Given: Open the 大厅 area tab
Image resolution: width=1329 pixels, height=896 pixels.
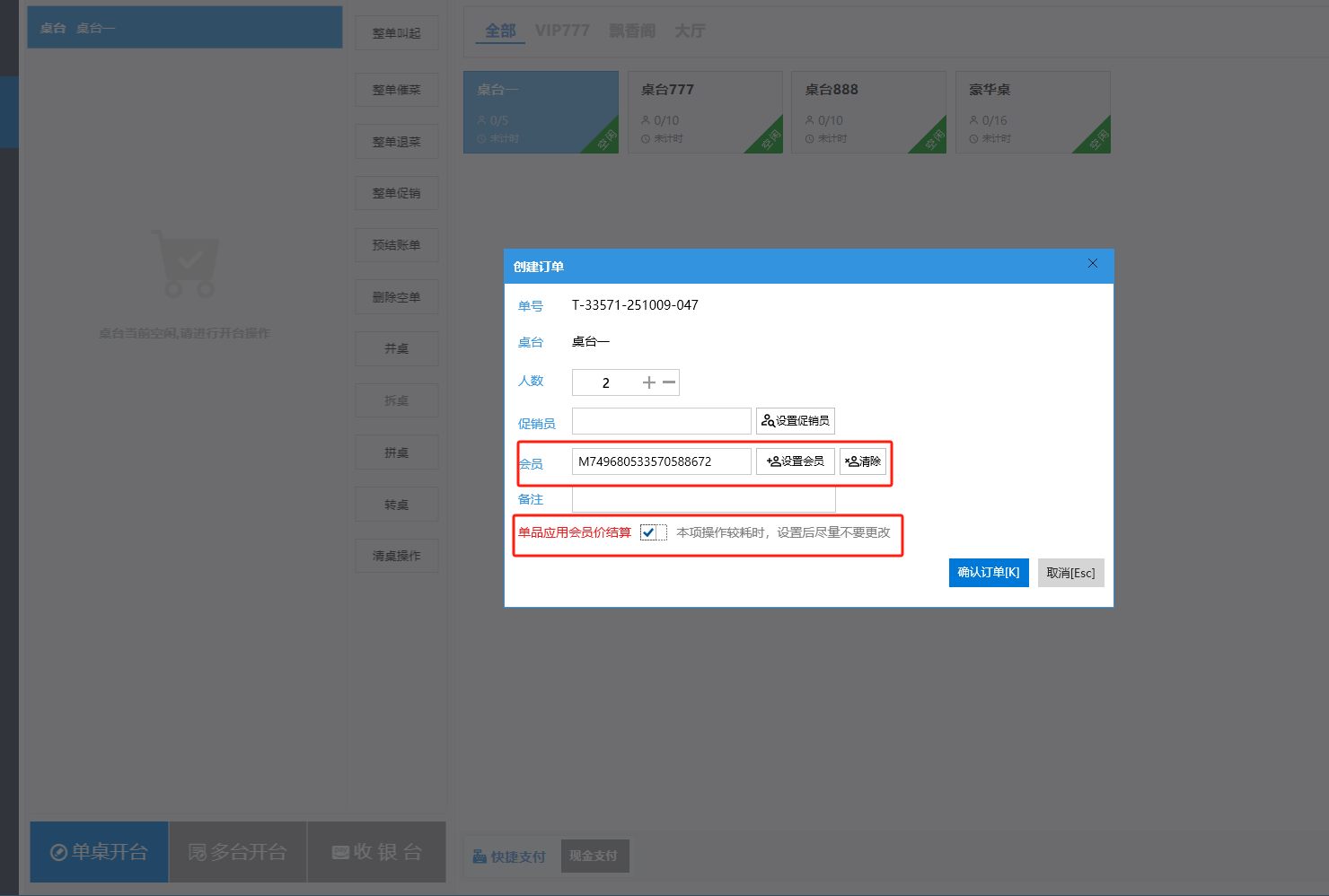Looking at the screenshot, I should point(690,31).
